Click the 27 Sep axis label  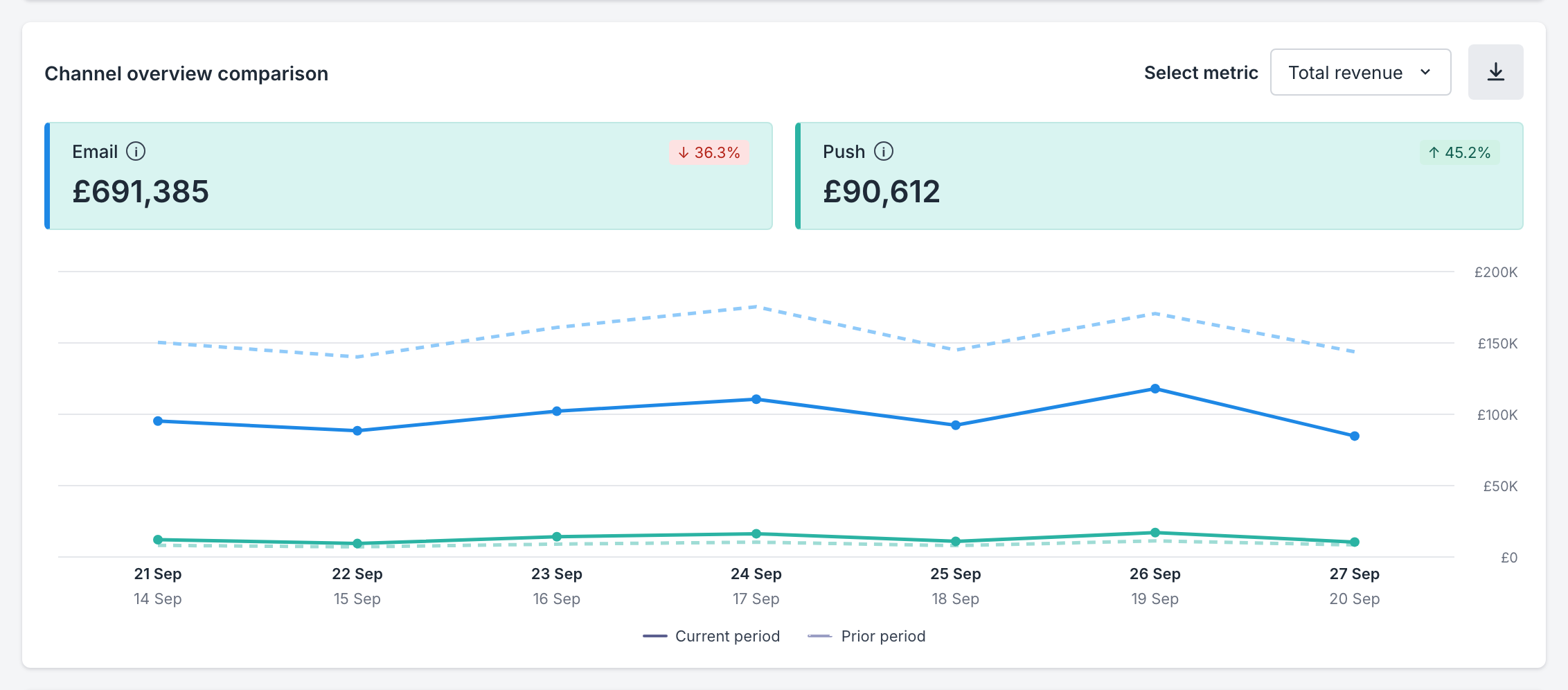[1355, 574]
